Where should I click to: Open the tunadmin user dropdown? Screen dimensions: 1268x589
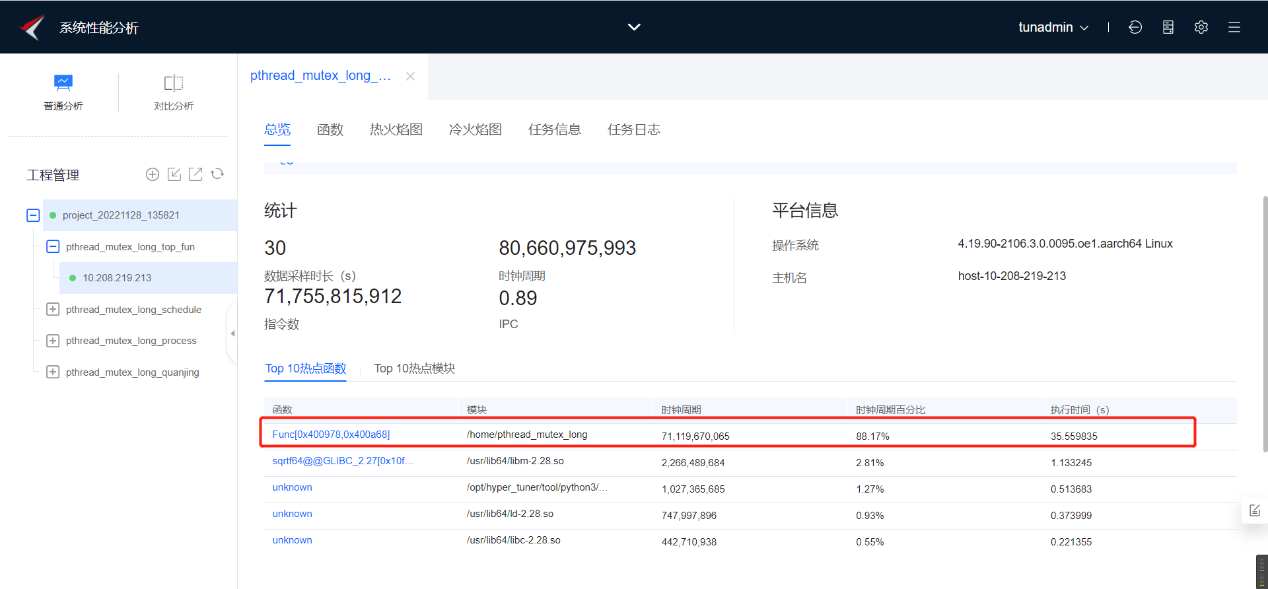[x=1053, y=27]
